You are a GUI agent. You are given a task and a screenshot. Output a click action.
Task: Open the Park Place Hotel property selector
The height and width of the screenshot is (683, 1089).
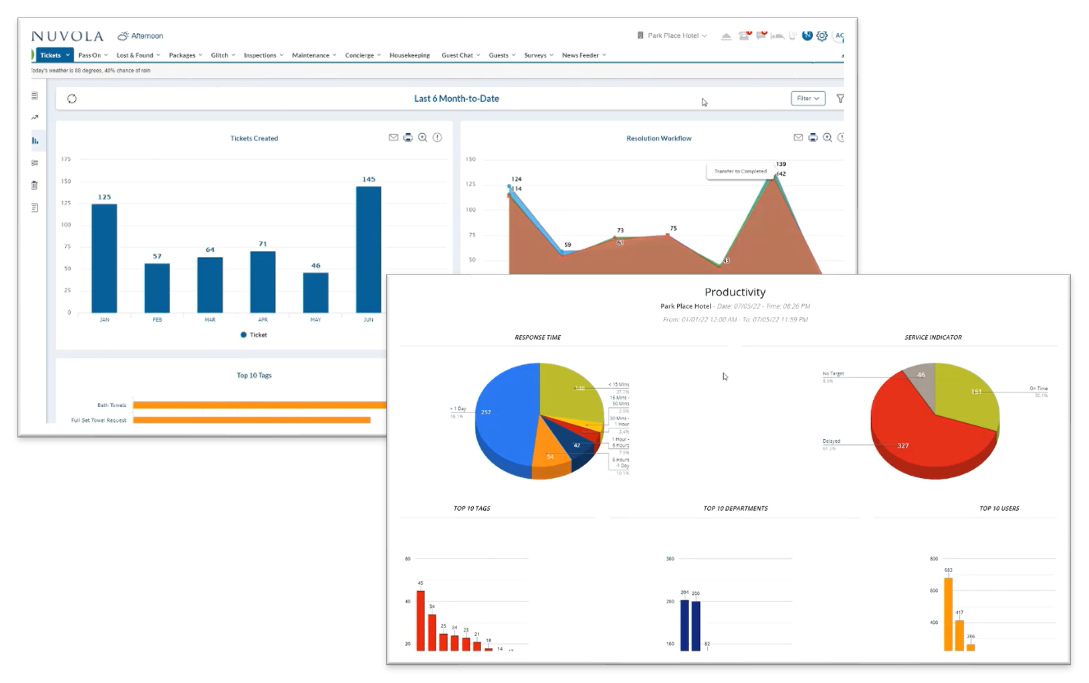[x=672, y=35]
